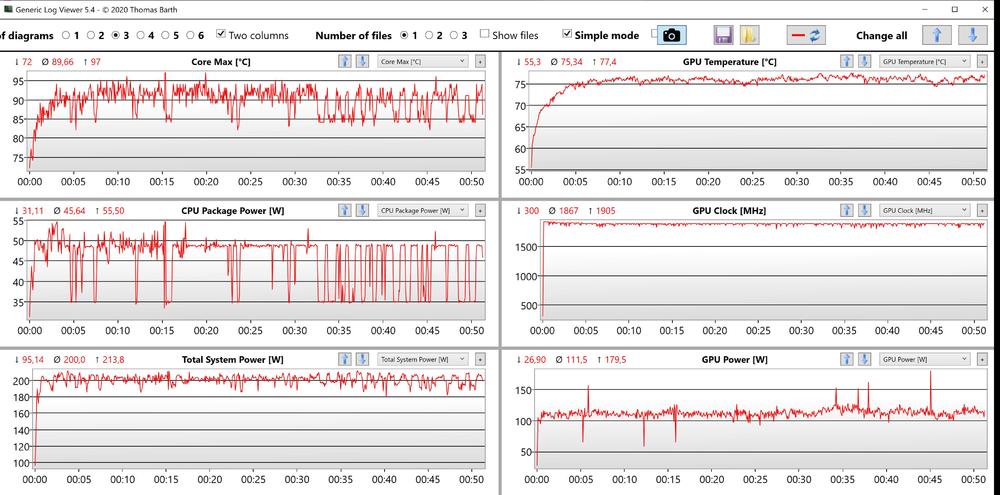Open the GPU Clock [MHz] dropdown
The image size is (1000, 495).
924,210
